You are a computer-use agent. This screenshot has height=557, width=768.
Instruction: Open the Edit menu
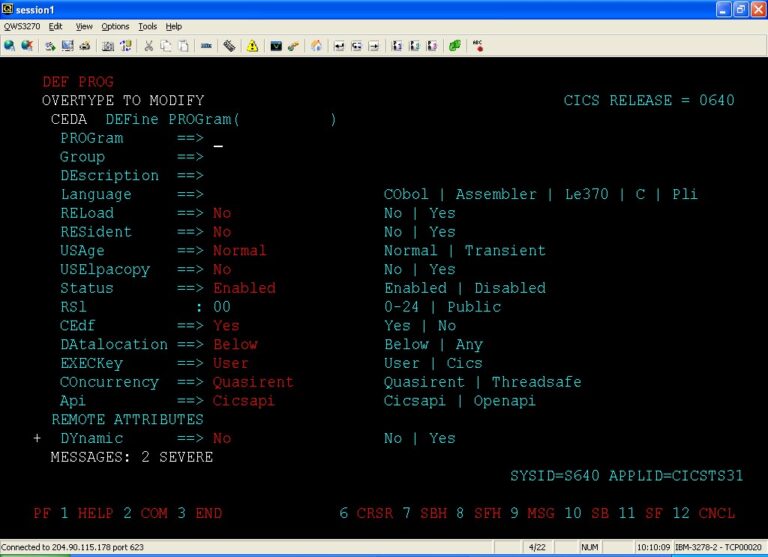[55, 26]
